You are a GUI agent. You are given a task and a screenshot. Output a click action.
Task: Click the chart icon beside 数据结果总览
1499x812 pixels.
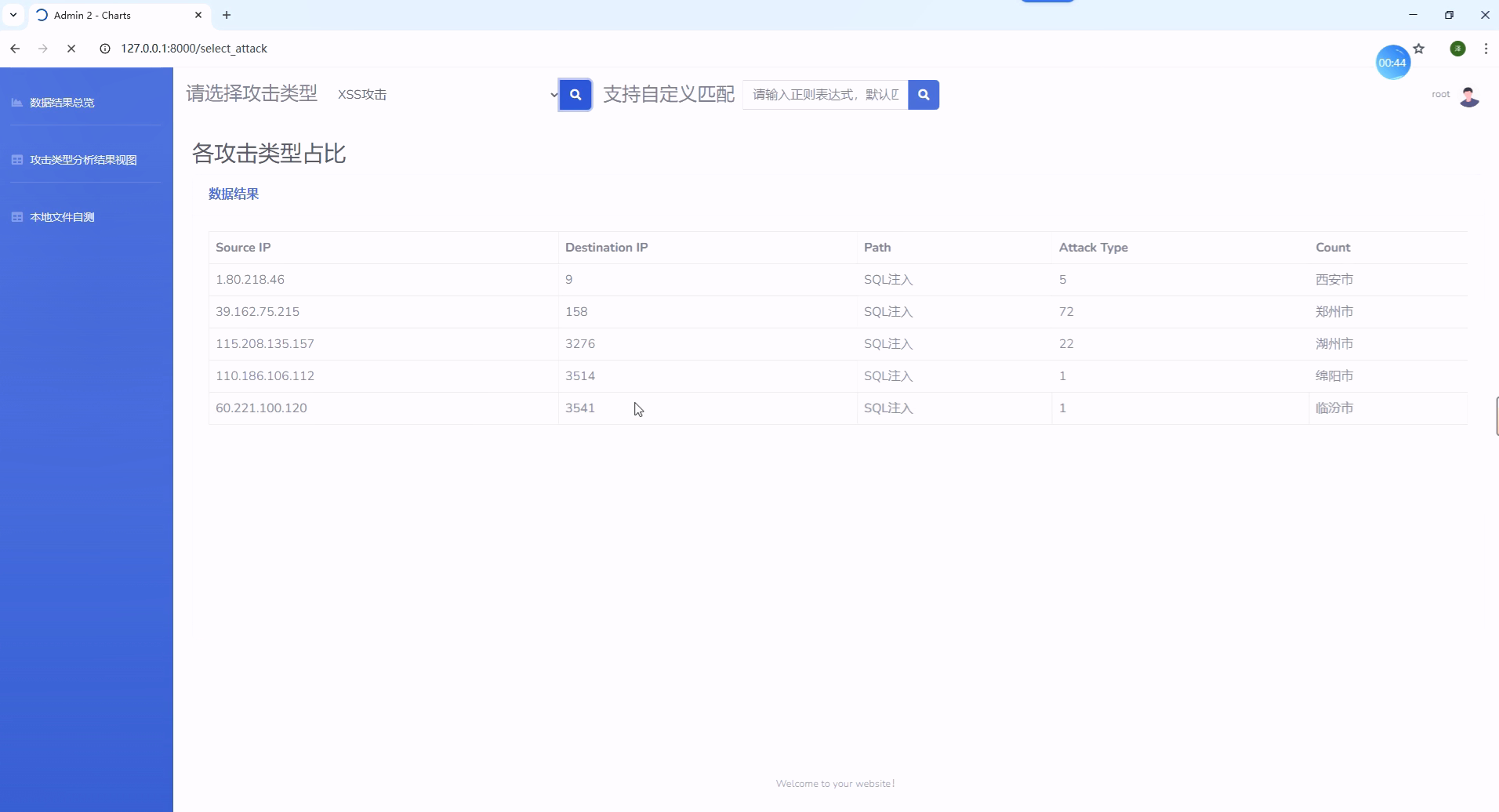click(16, 103)
